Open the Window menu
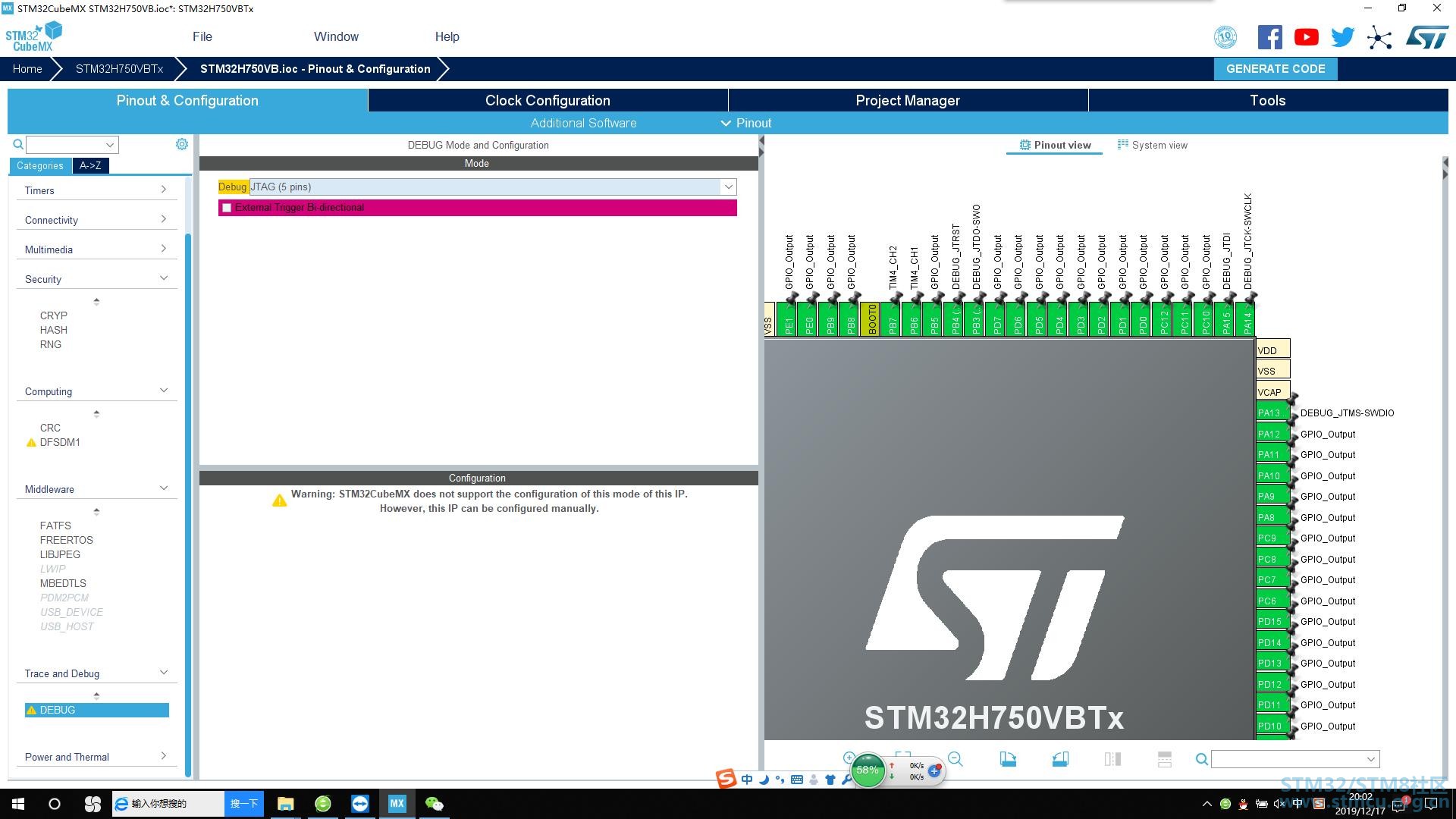The image size is (1456, 819). click(x=336, y=36)
